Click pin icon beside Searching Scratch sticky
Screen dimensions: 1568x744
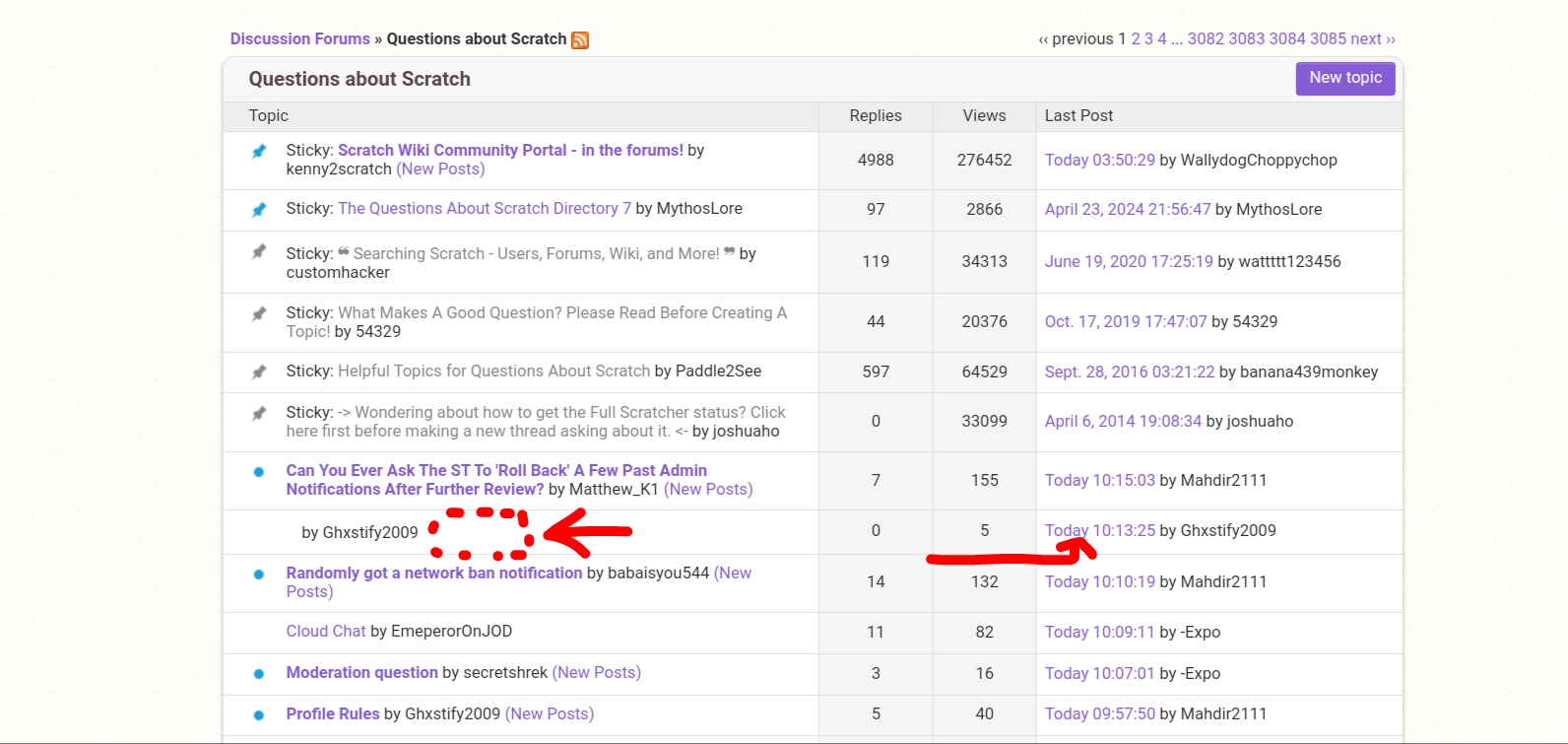(259, 252)
